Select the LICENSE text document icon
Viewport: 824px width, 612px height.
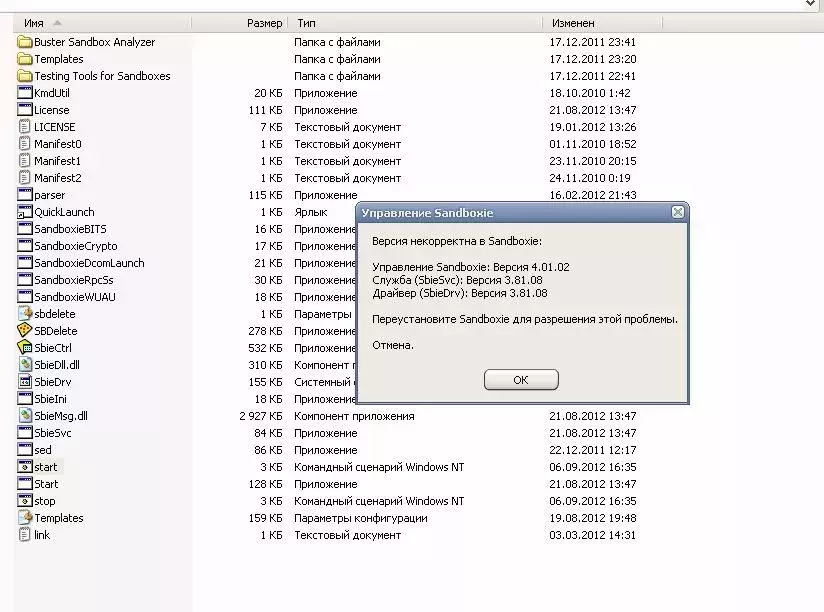point(25,127)
